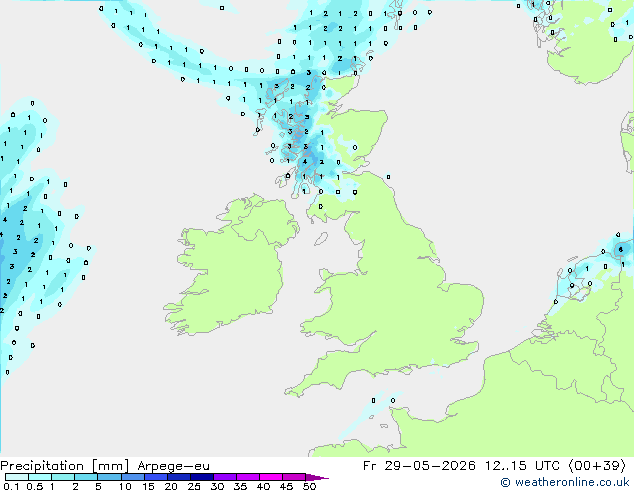Click the legend label '45'

286,486
